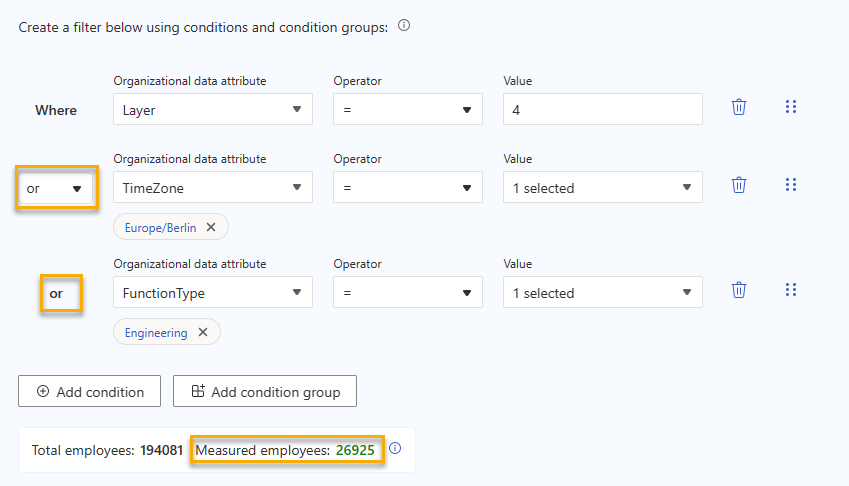Click the Add condition button
849x486 pixels.
(x=90, y=391)
